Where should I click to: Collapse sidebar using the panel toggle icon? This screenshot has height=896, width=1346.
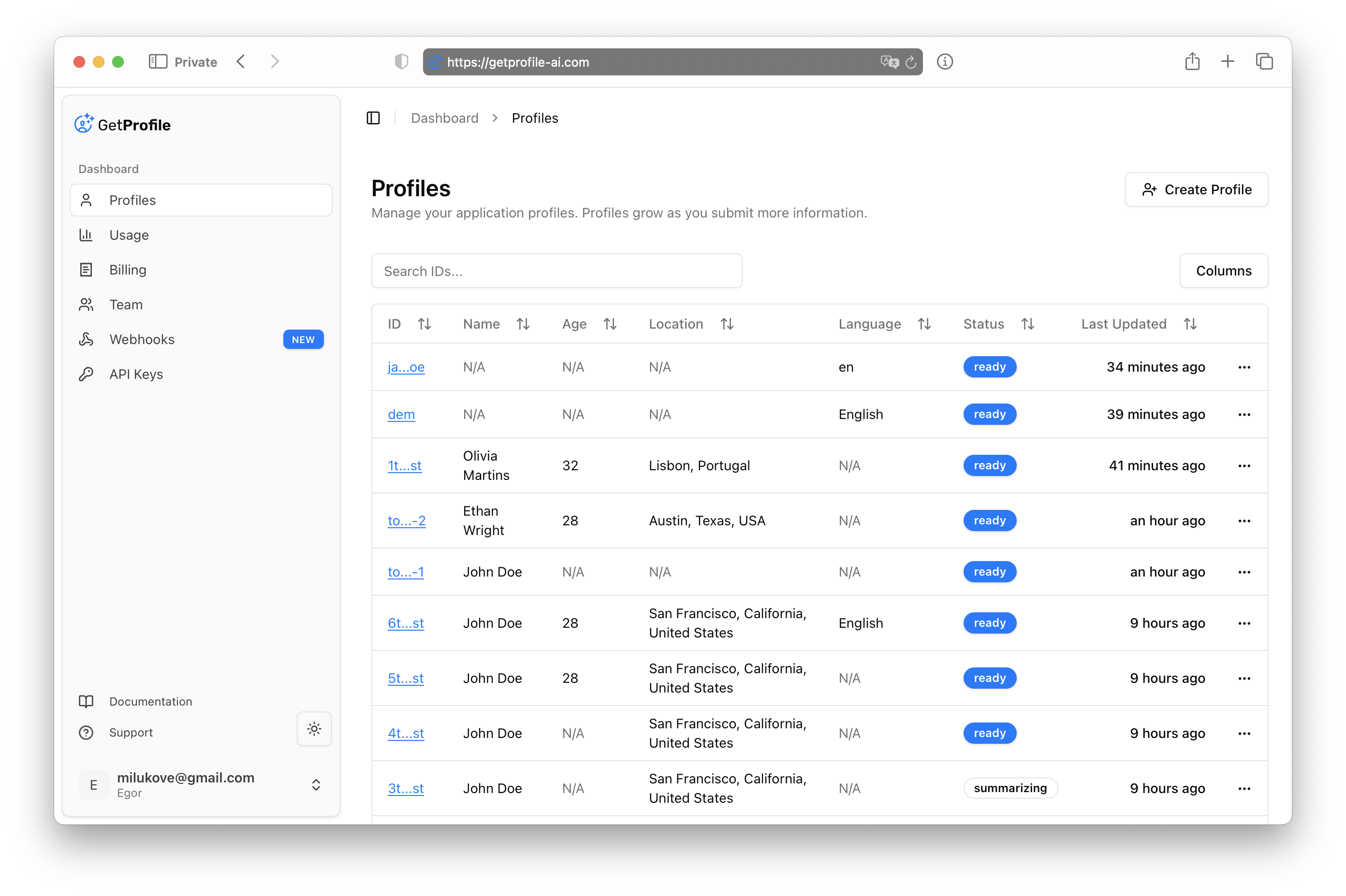tap(373, 118)
